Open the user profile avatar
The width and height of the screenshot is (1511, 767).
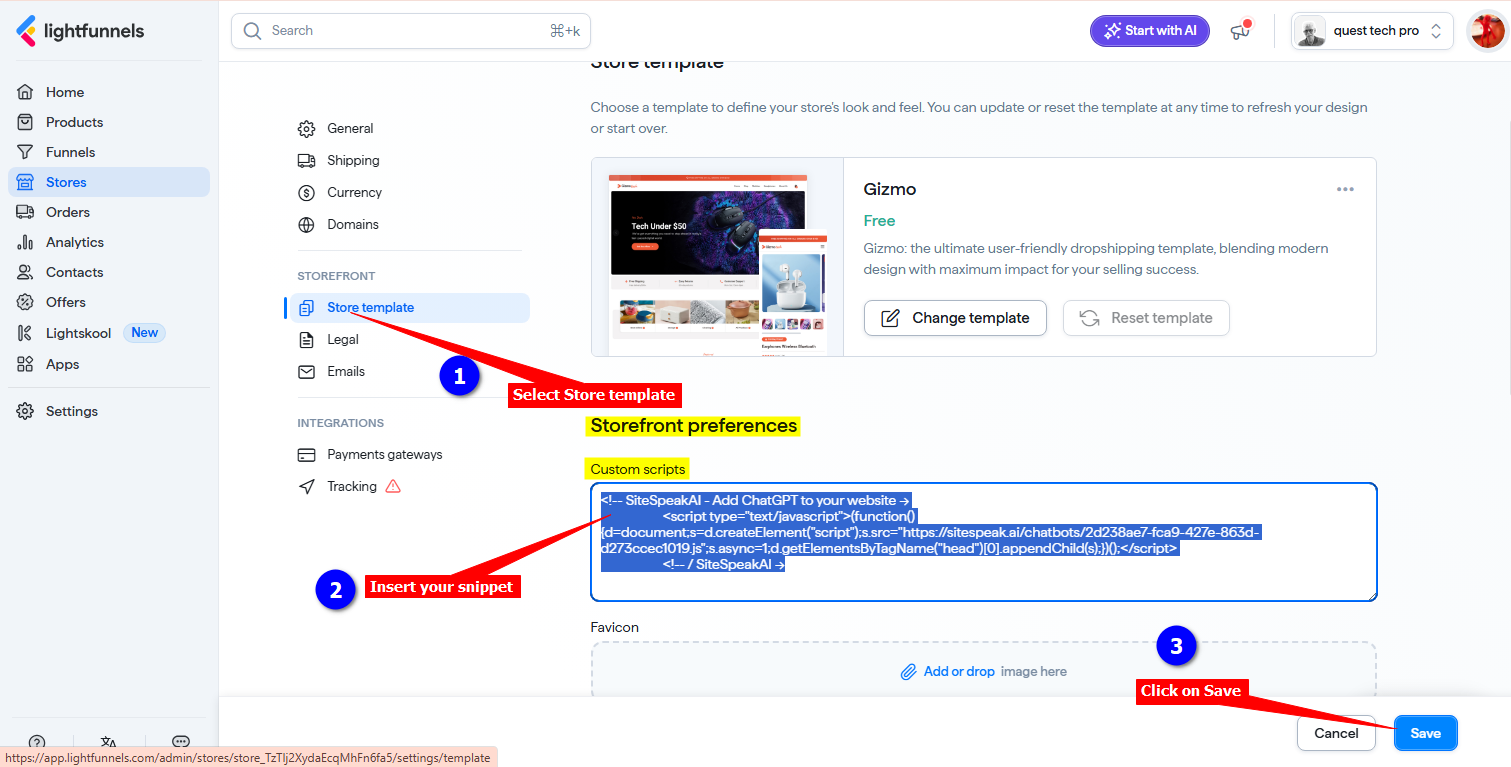click(x=1486, y=31)
